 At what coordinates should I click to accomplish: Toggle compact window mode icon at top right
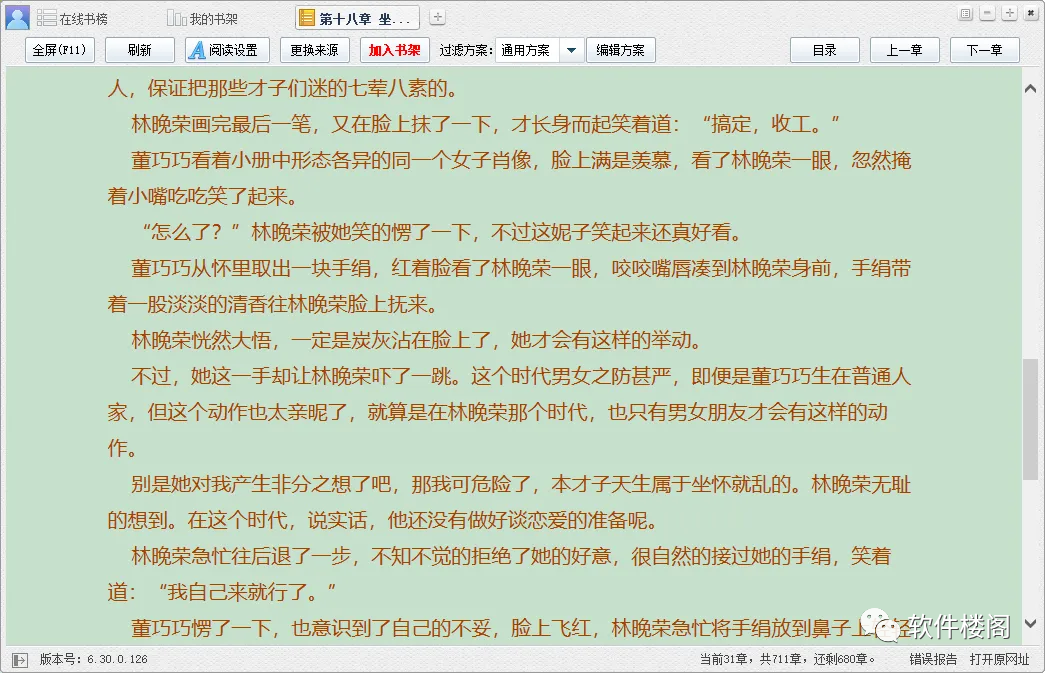click(x=1031, y=13)
